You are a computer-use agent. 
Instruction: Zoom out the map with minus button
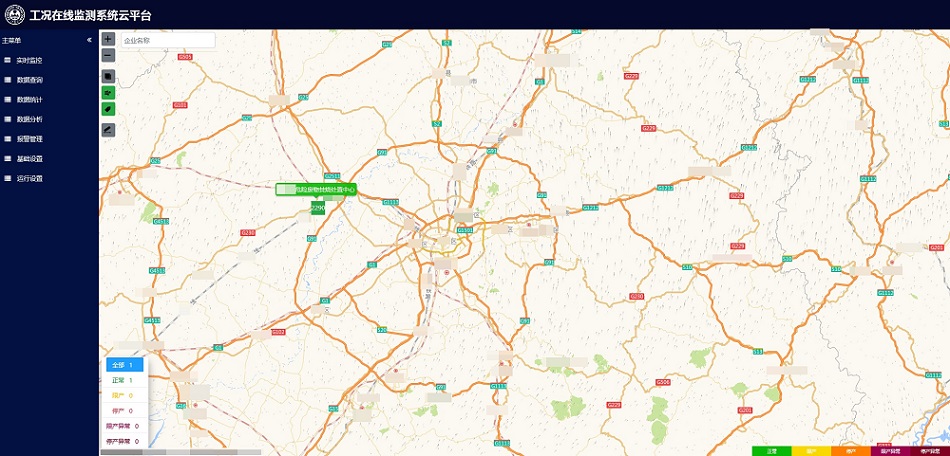[x=108, y=55]
